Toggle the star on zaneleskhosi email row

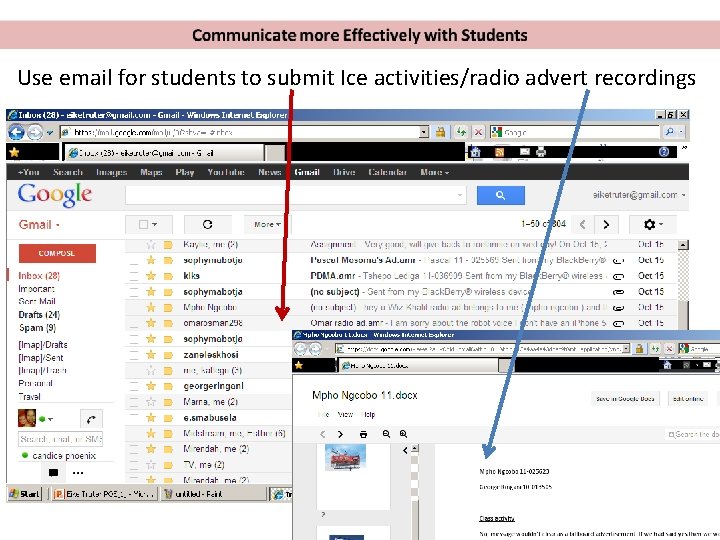click(x=151, y=354)
